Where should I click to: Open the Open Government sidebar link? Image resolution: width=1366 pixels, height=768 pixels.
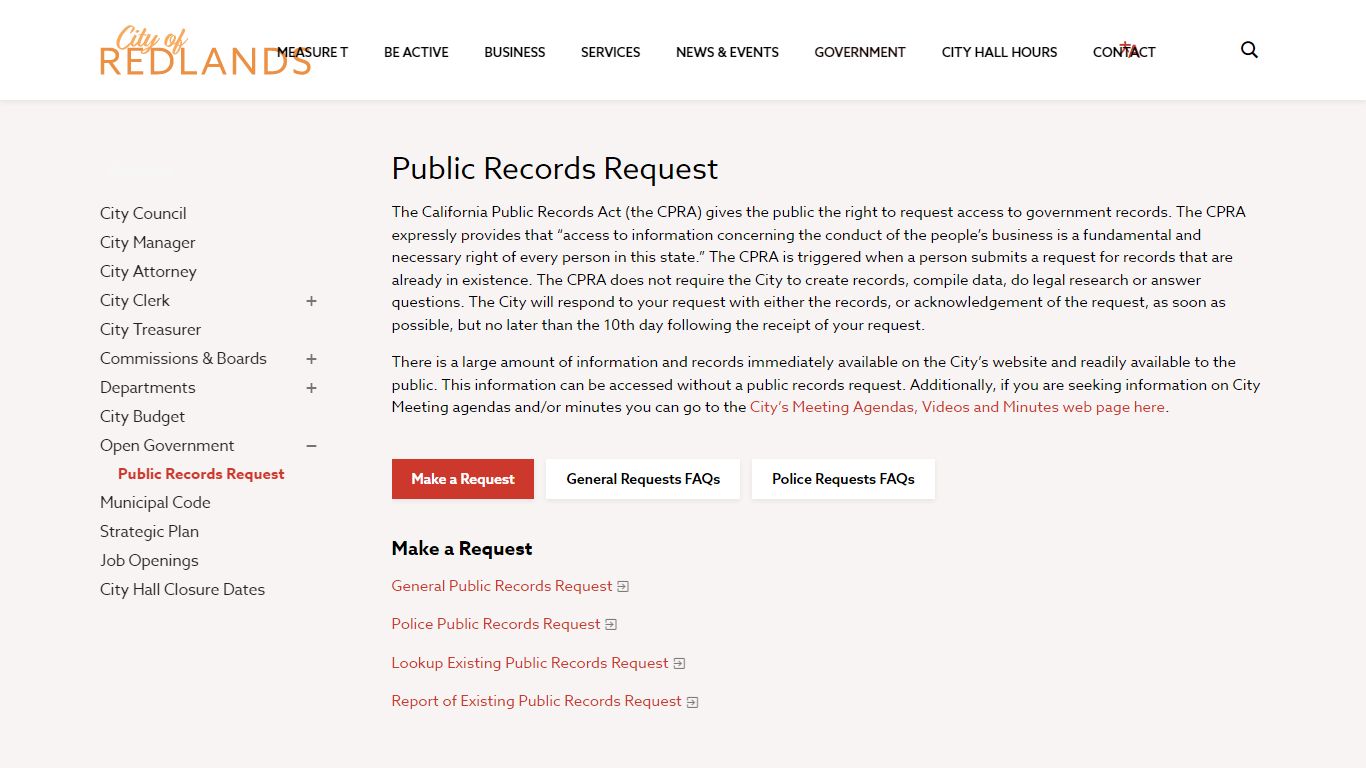[167, 445]
